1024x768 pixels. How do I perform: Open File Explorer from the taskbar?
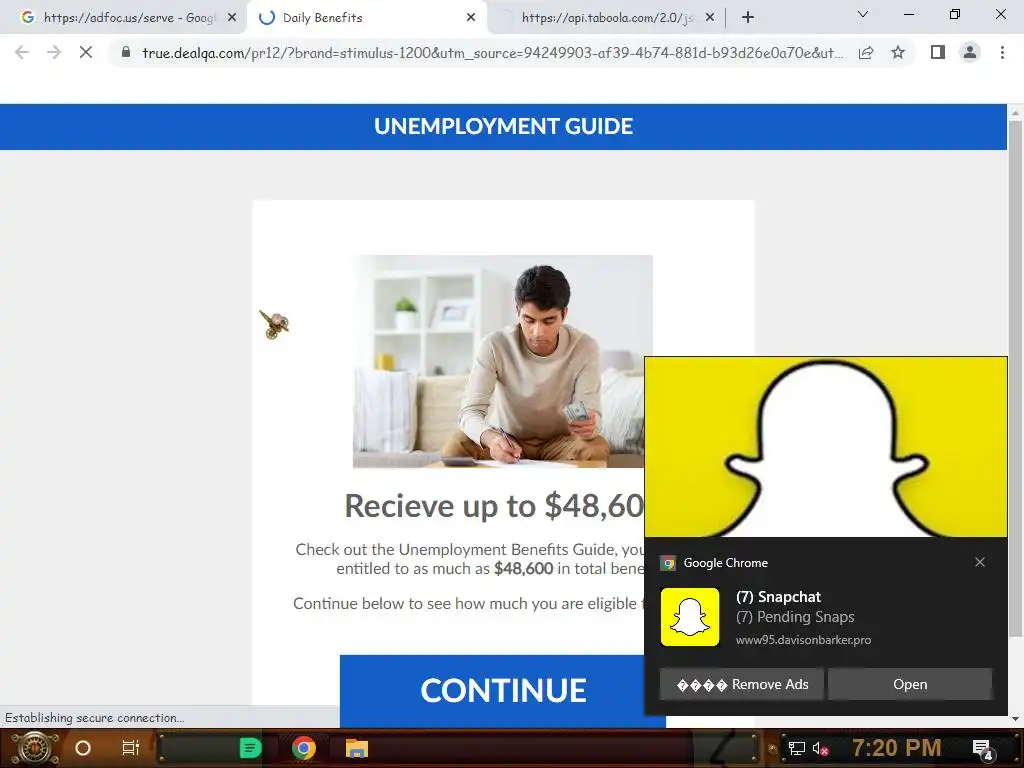pyautogui.click(x=357, y=748)
